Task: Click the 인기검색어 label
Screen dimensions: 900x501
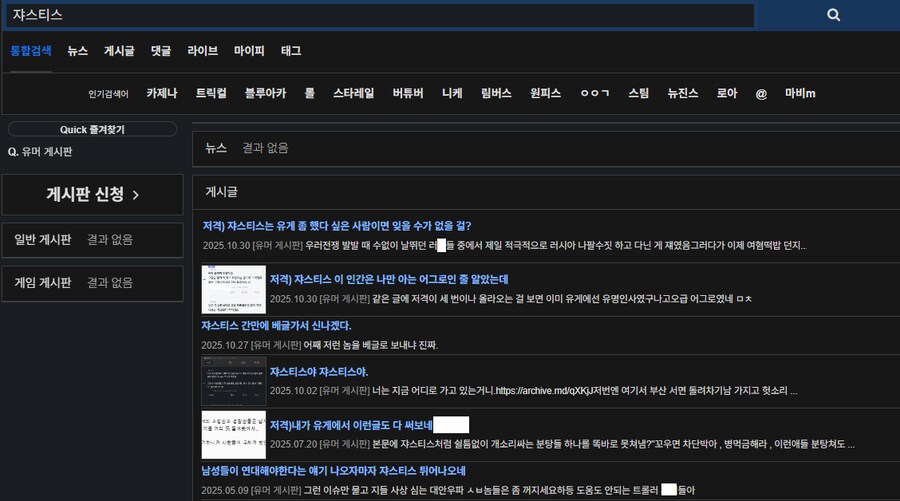Action: pyautogui.click(x=108, y=94)
